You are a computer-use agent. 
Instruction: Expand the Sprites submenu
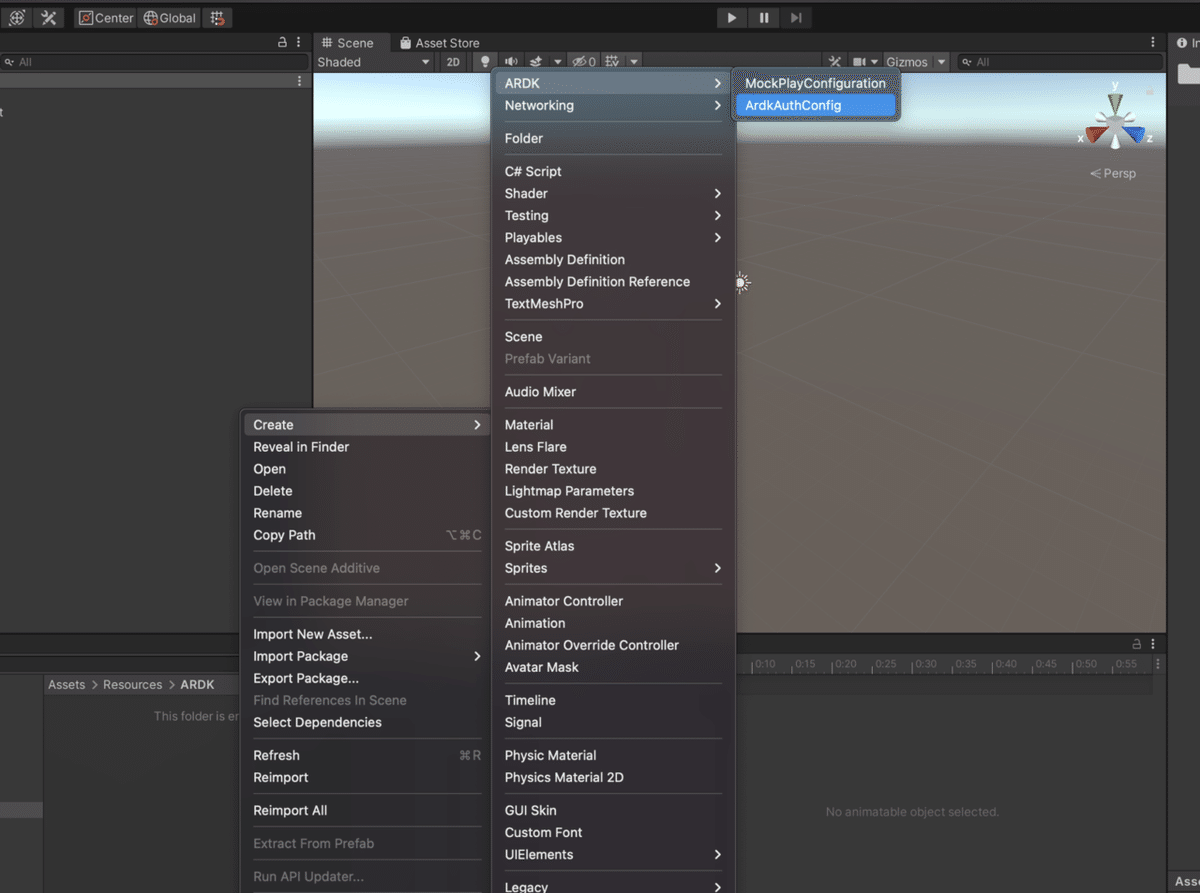coord(613,568)
